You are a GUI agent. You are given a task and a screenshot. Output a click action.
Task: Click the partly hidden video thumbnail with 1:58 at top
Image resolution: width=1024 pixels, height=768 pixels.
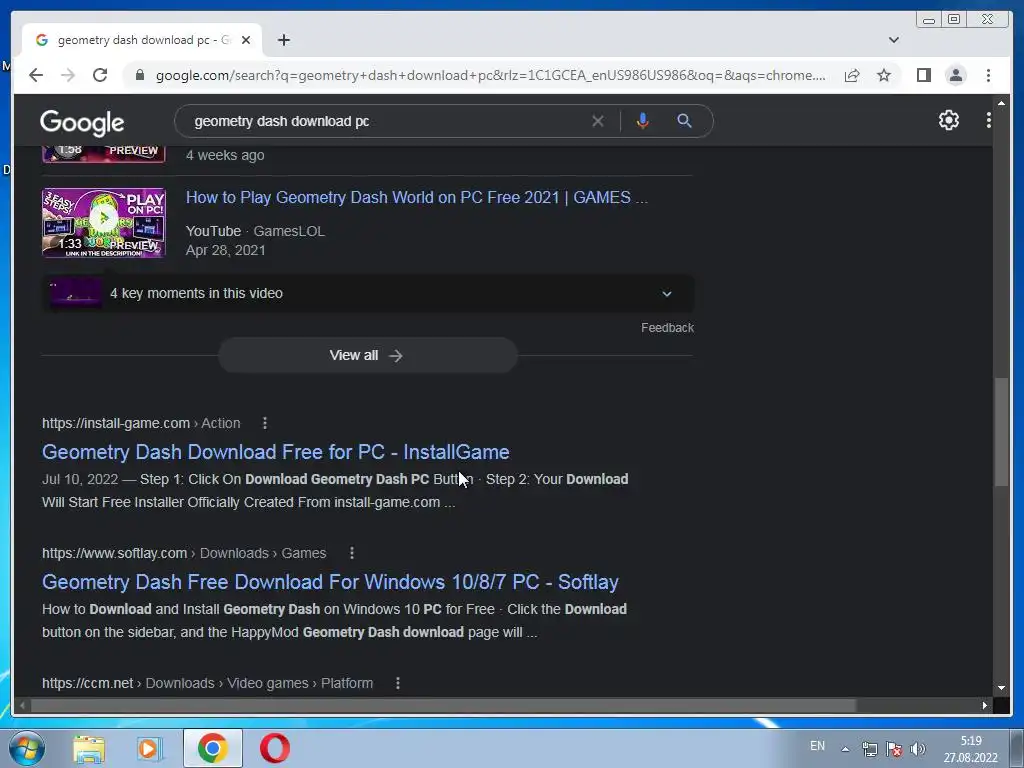pos(104,153)
